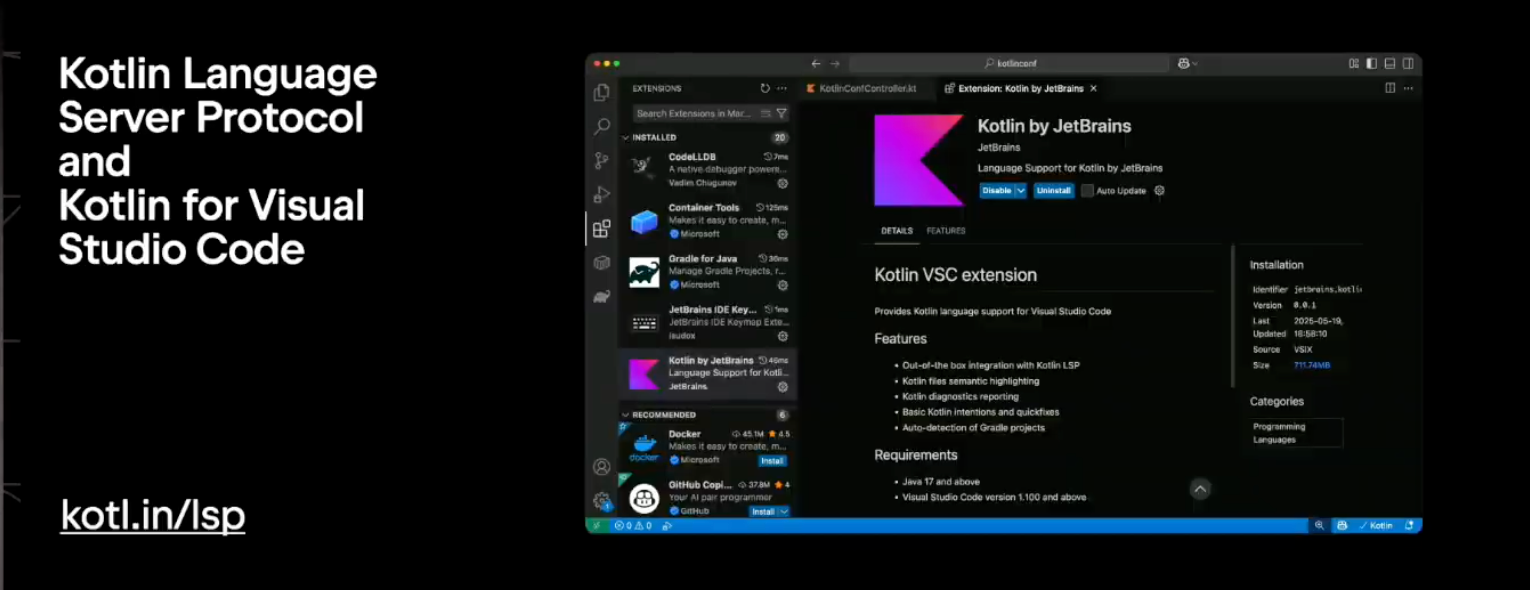
Task: Open editor more actions menu
Action: pos(1408,88)
